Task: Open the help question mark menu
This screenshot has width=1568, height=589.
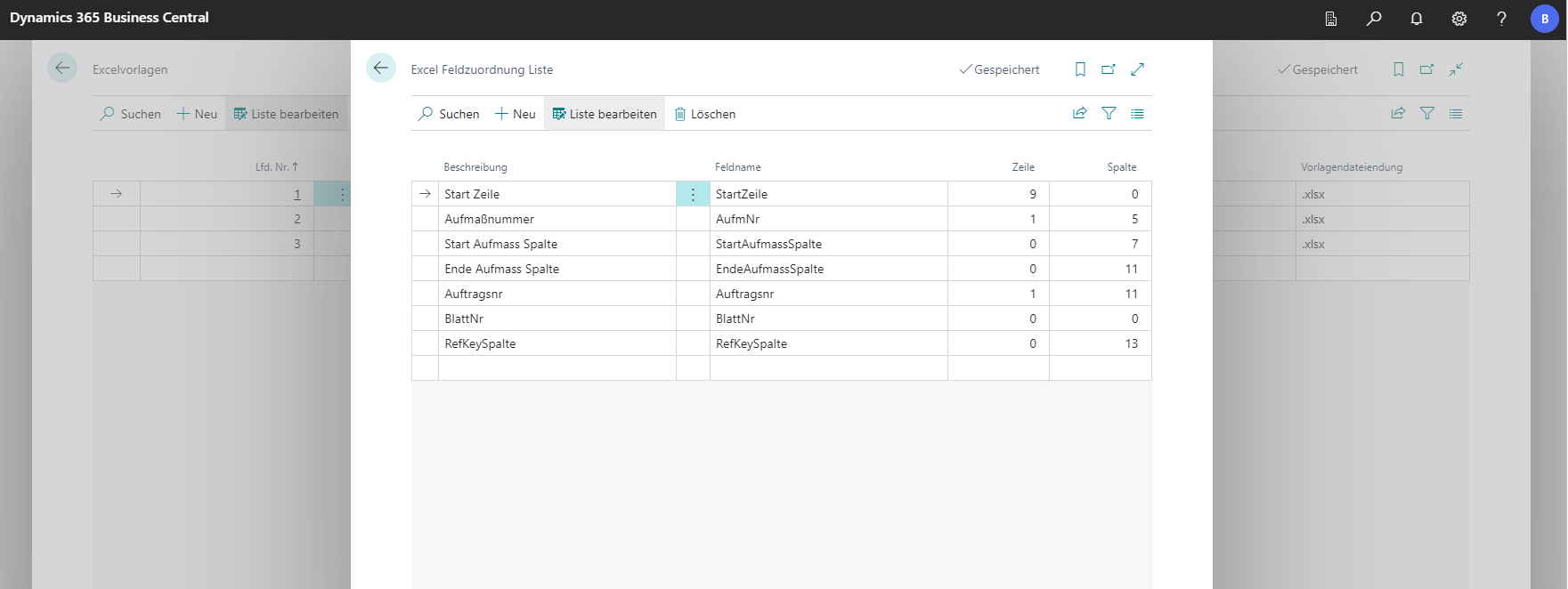Action: [x=1501, y=19]
